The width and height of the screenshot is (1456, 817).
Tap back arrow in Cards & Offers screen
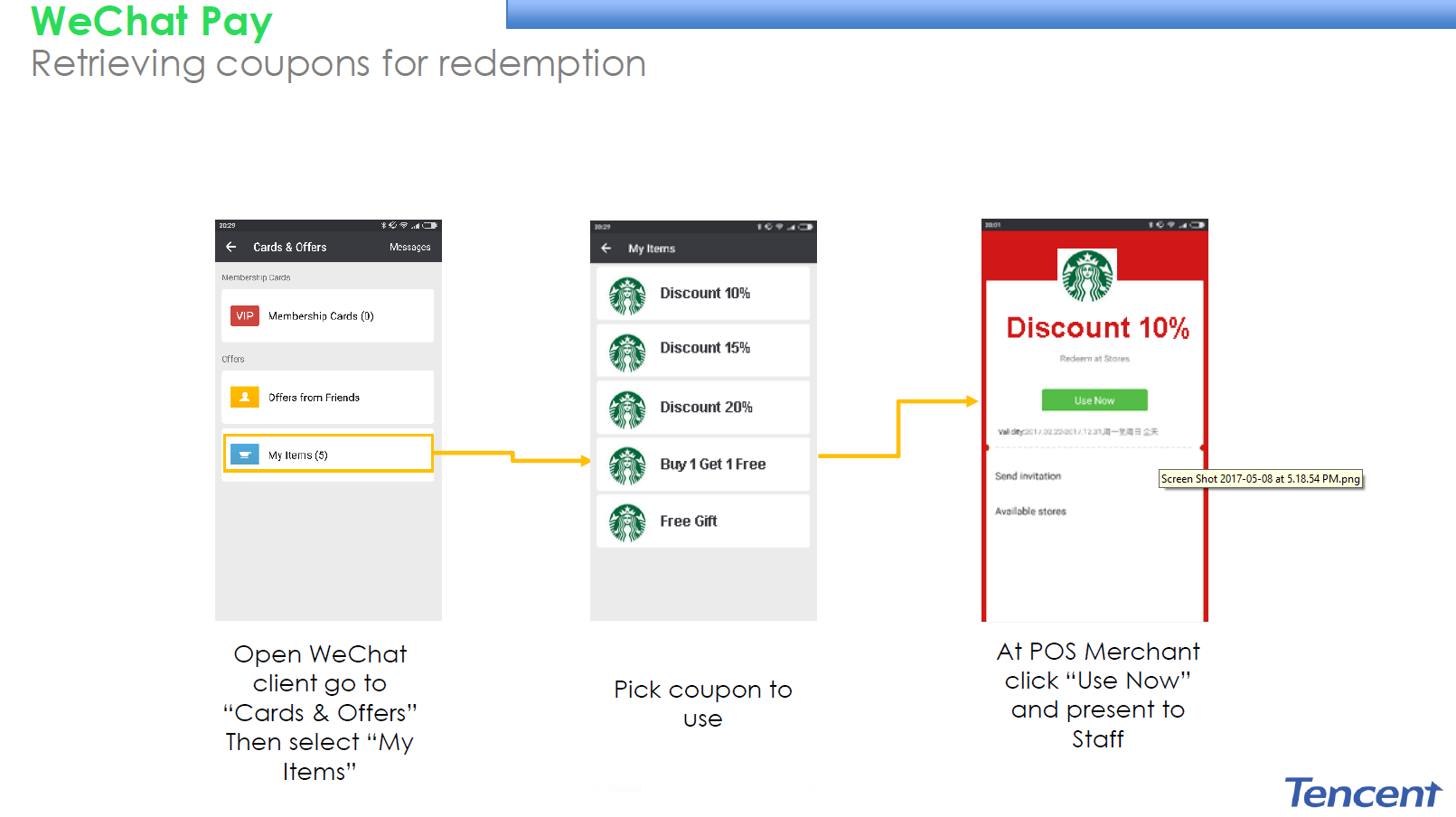click(x=231, y=247)
